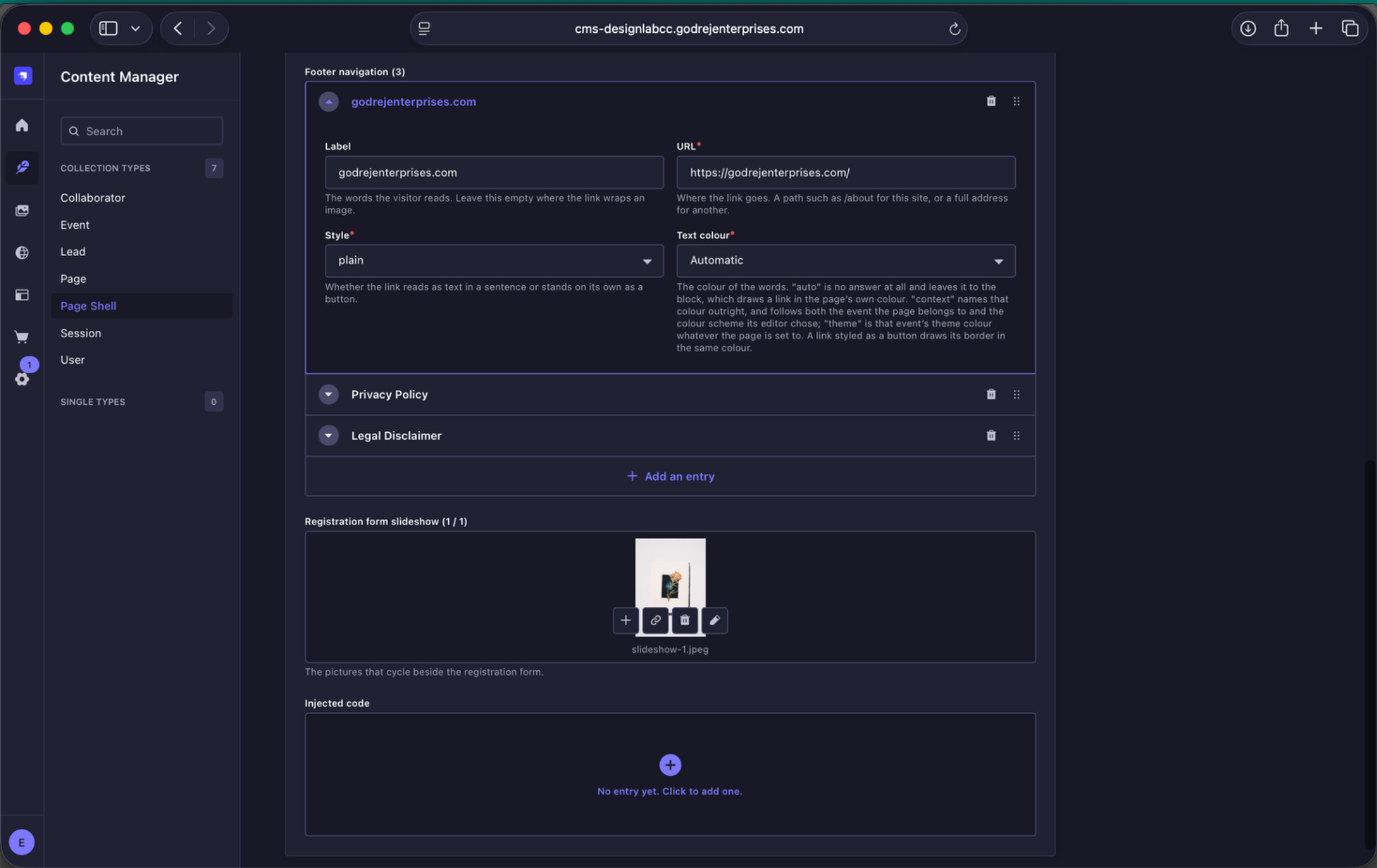Remove slideshow-1.jpeg from the slideshow

(685, 620)
